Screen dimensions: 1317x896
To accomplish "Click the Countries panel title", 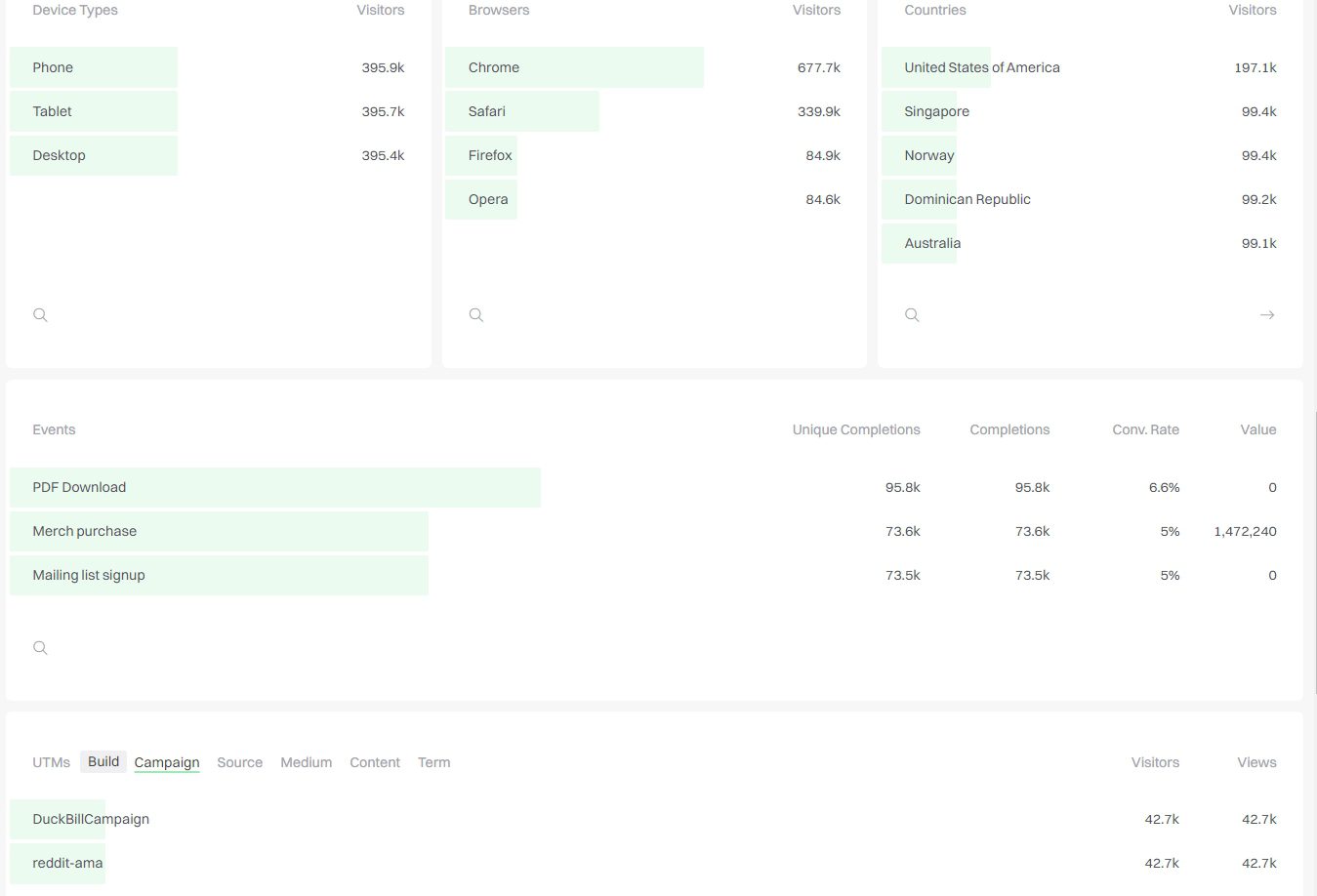I will (x=935, y=10).
